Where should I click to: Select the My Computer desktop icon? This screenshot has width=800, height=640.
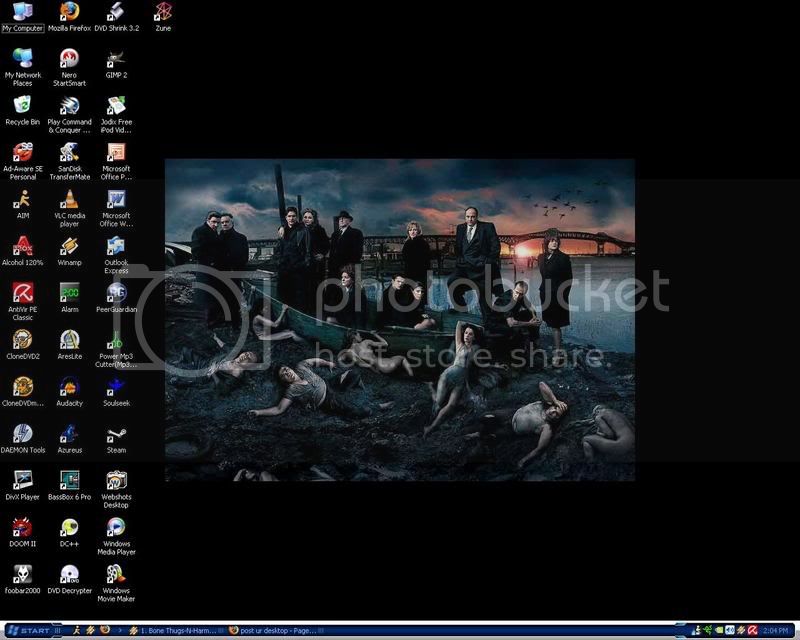22,17
